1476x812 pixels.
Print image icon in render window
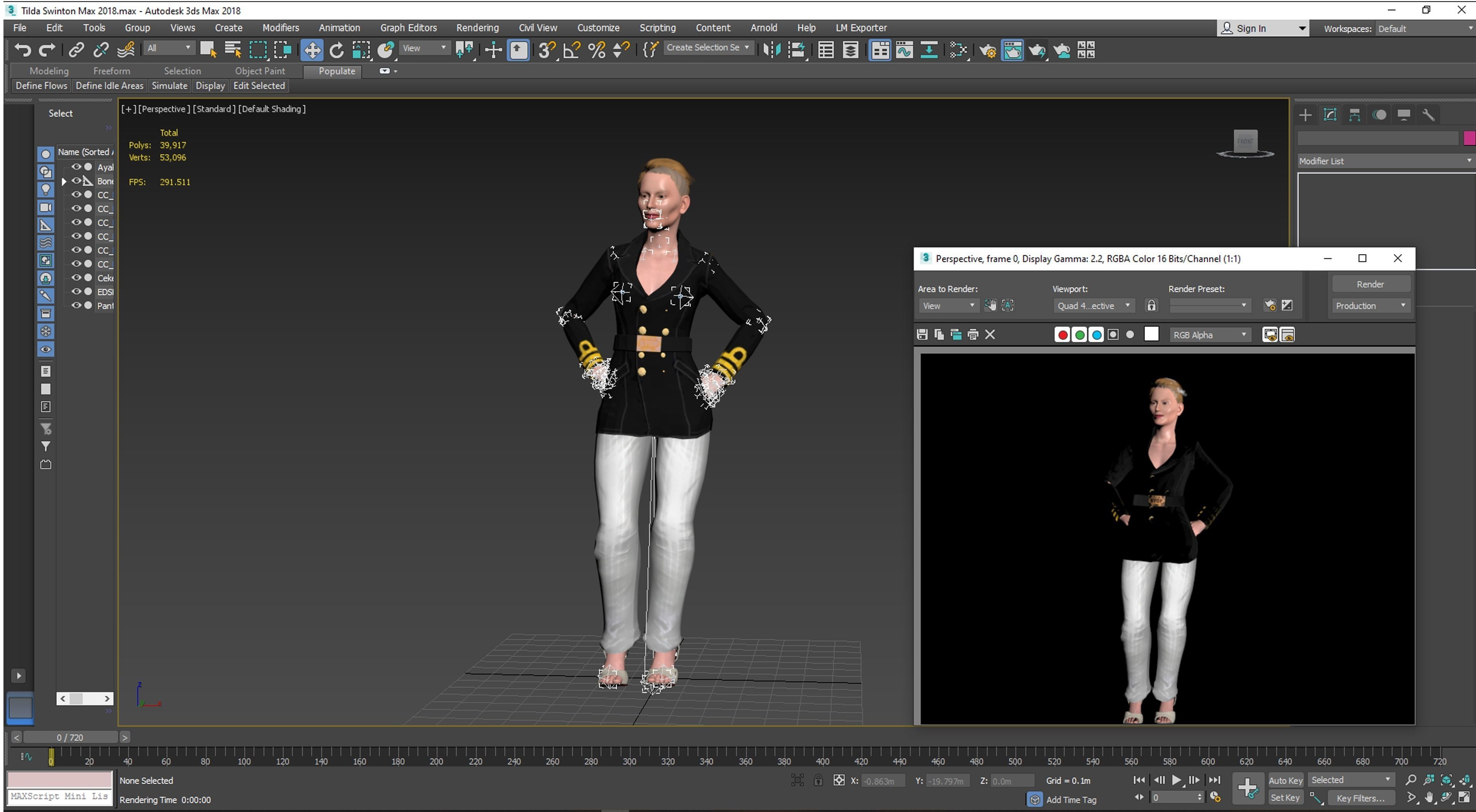(972, 334)
